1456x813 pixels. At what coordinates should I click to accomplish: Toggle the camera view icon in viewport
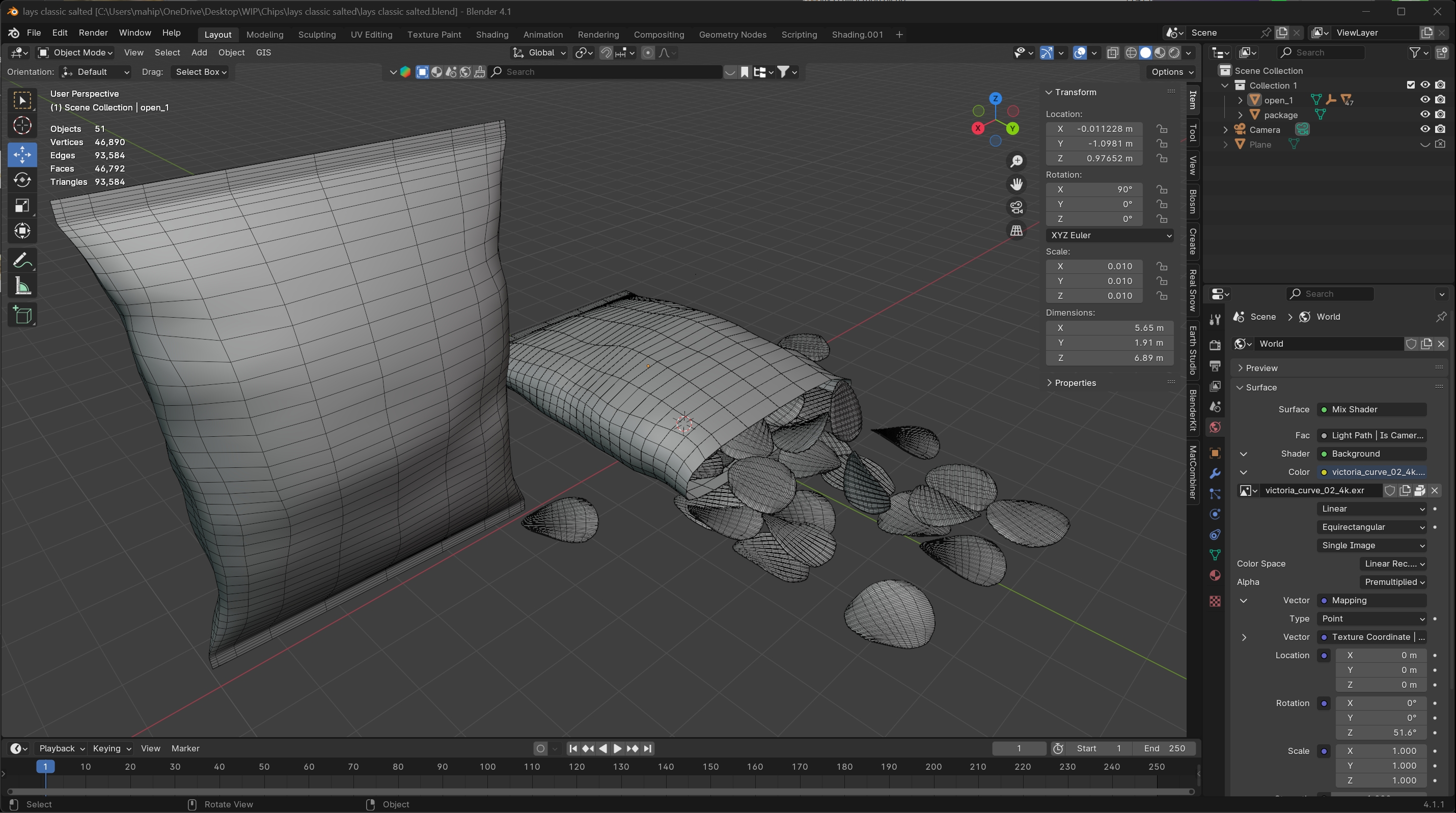1017,207
